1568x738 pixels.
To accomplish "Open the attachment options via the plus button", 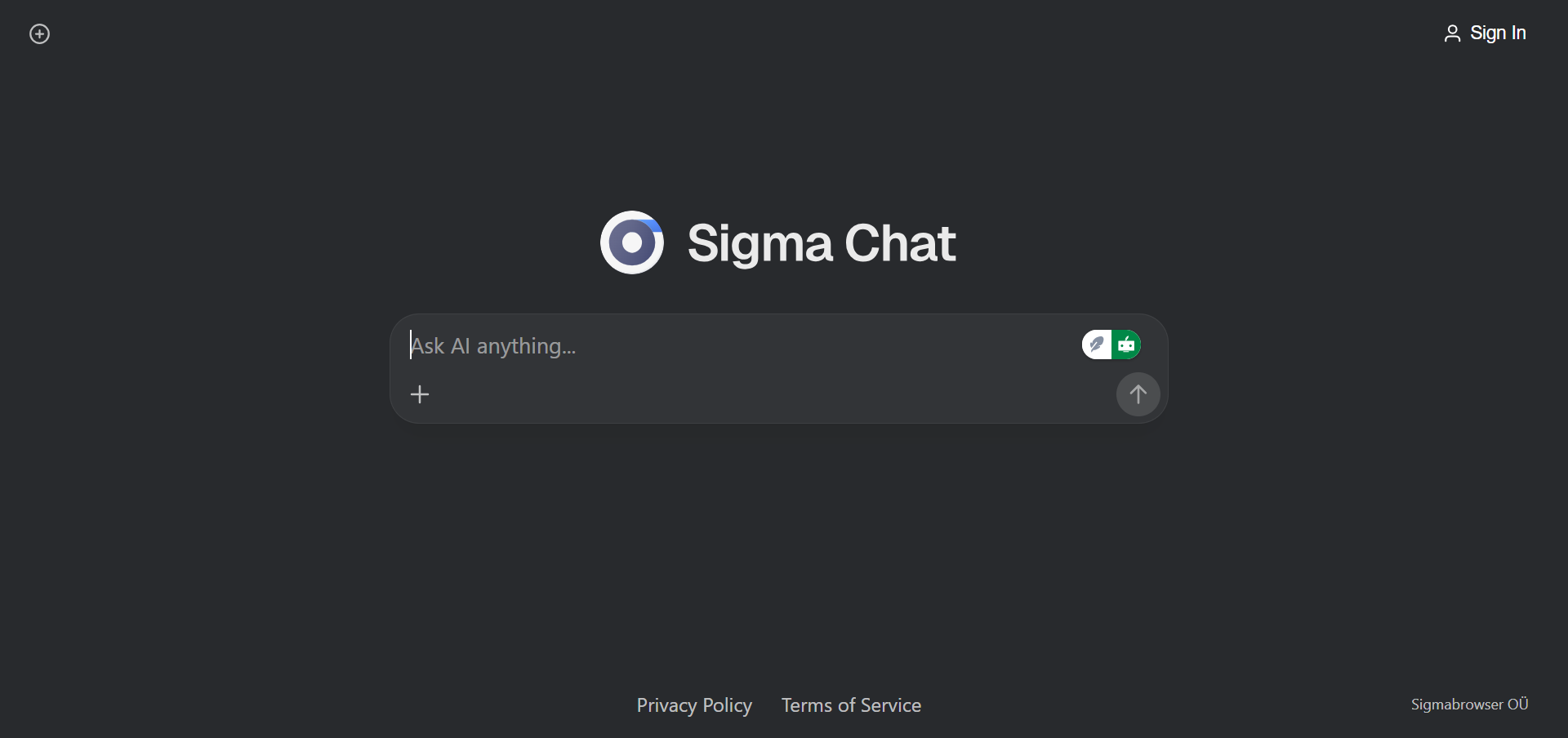I will pyautogui.click(x=420, y=394).
